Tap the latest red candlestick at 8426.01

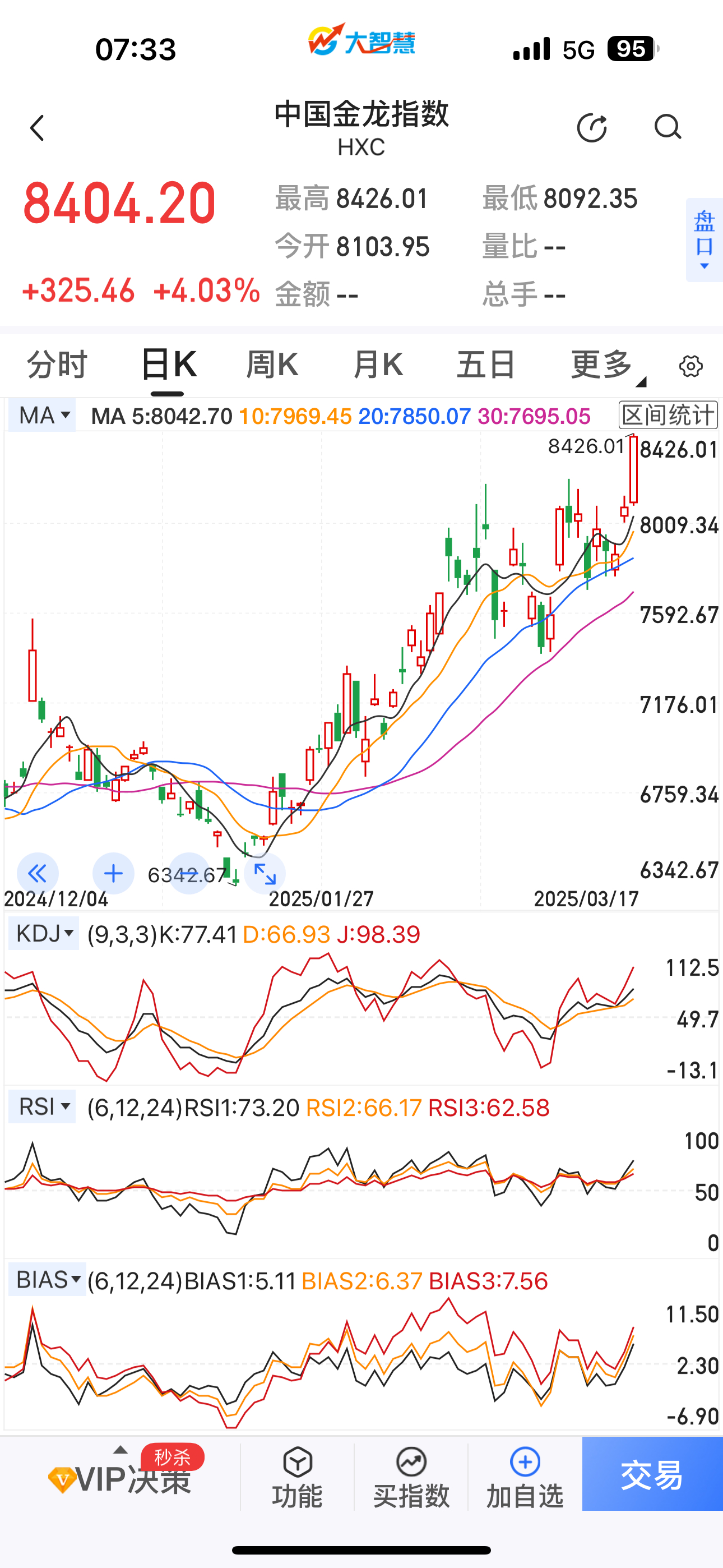tap(633, 469)
